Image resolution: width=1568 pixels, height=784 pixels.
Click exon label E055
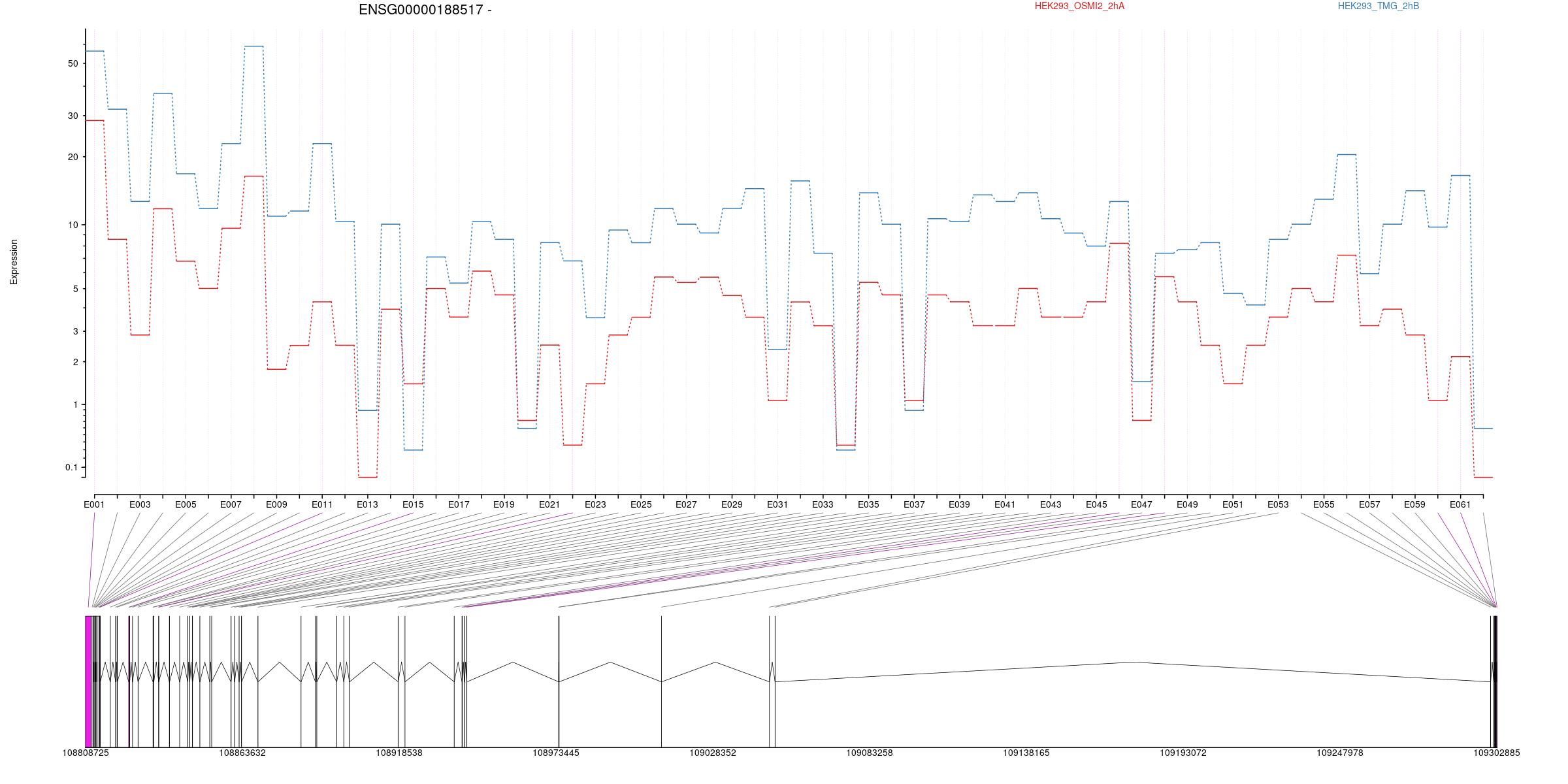click(x=1324, y=504)
